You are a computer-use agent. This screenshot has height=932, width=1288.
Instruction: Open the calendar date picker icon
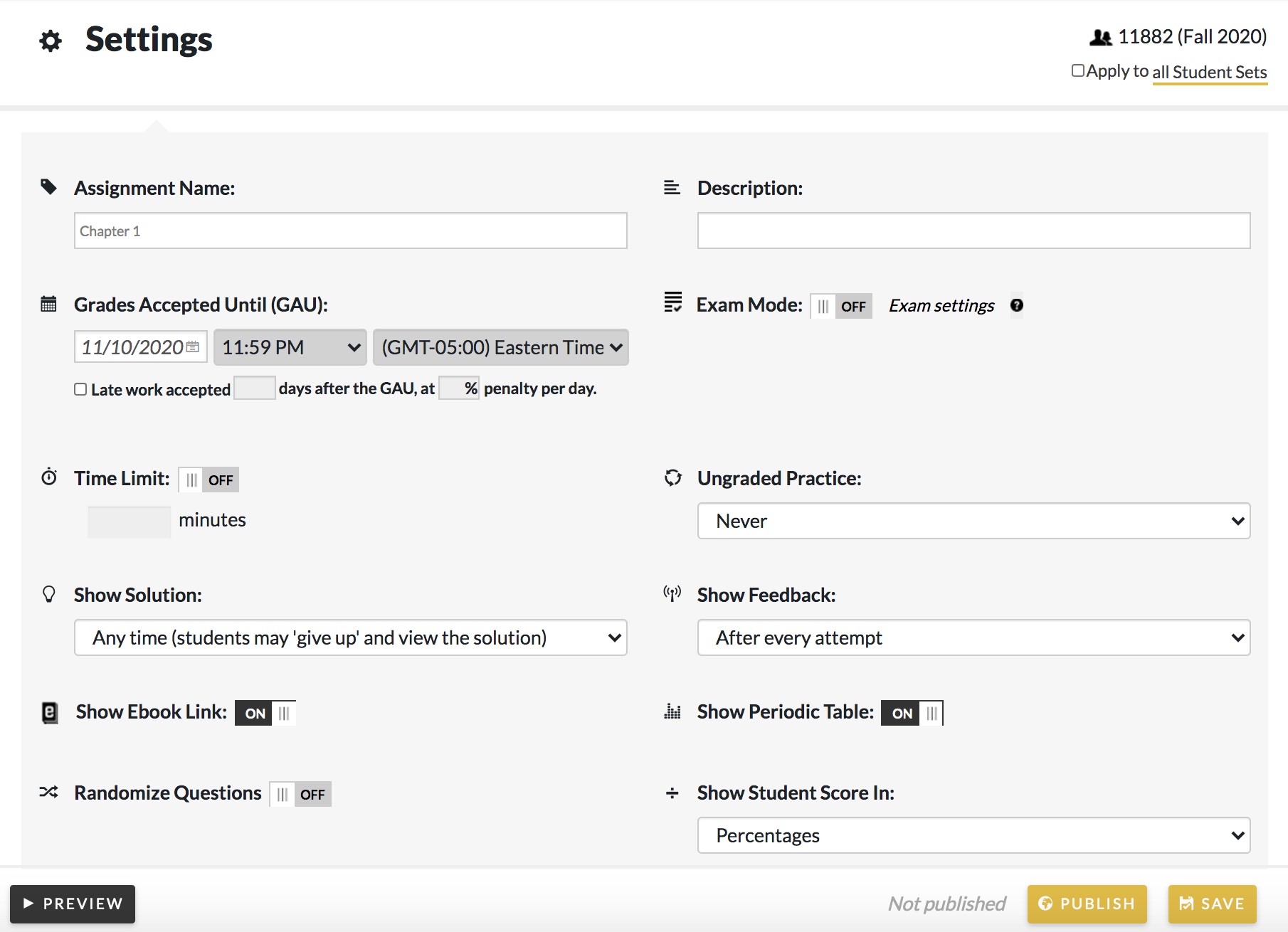[x=193, y=347]
